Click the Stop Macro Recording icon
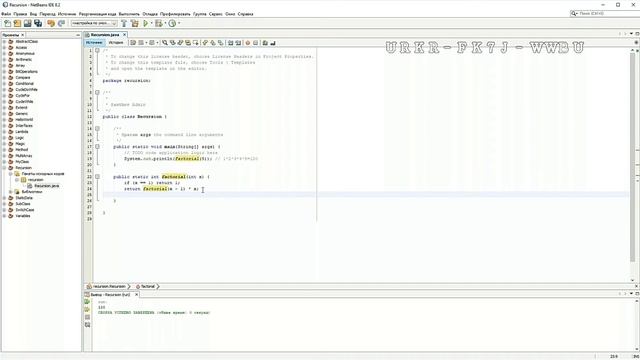Screen dimensions: 640x360 coord(256,42)
